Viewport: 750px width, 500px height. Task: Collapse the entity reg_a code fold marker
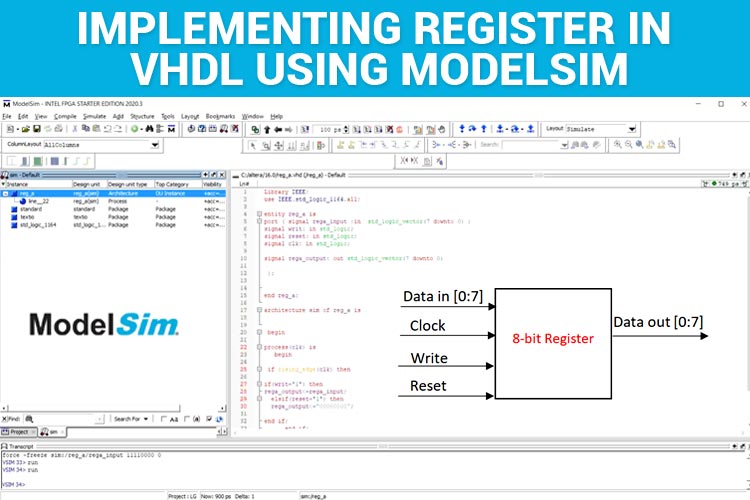(259, 214)
